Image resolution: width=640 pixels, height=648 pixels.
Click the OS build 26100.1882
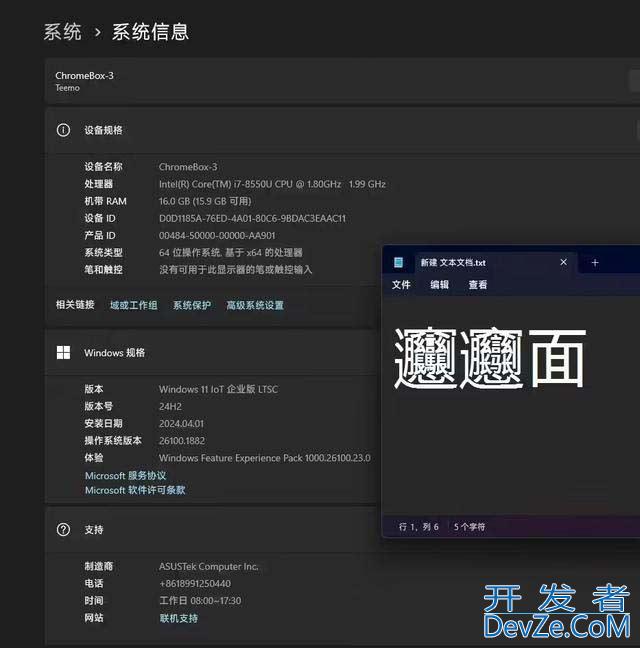182,441
